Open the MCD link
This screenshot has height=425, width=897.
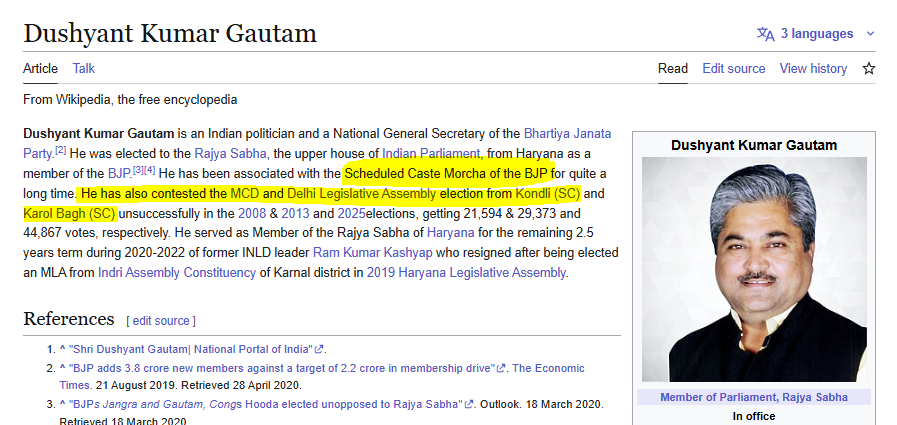245,194
